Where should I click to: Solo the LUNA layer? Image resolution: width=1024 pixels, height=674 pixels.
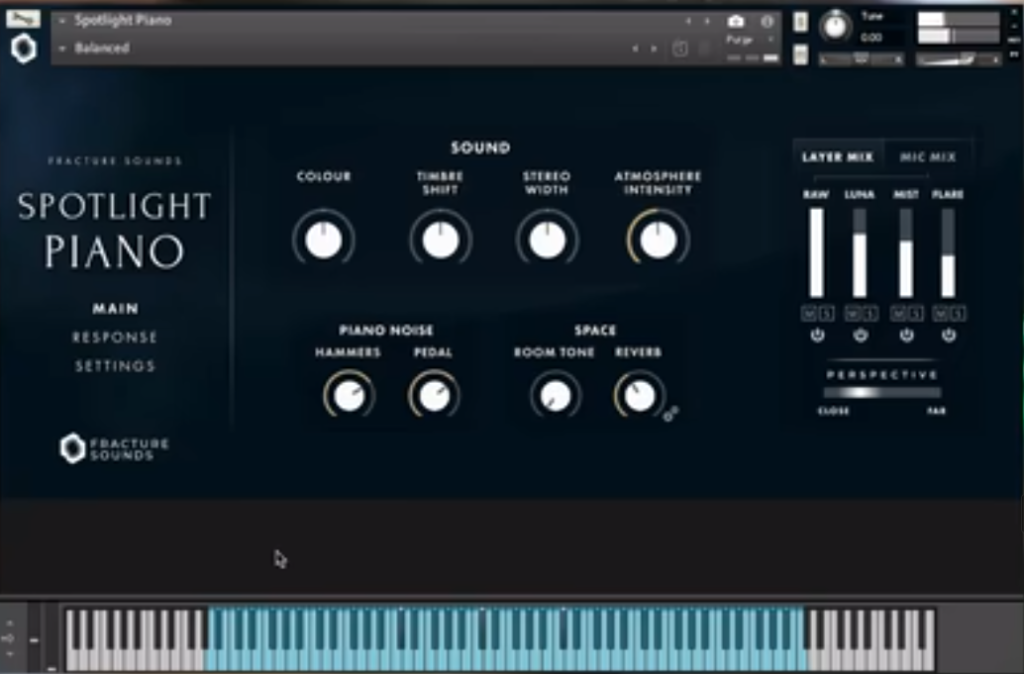pyautogui.click(x=869, y=314)
